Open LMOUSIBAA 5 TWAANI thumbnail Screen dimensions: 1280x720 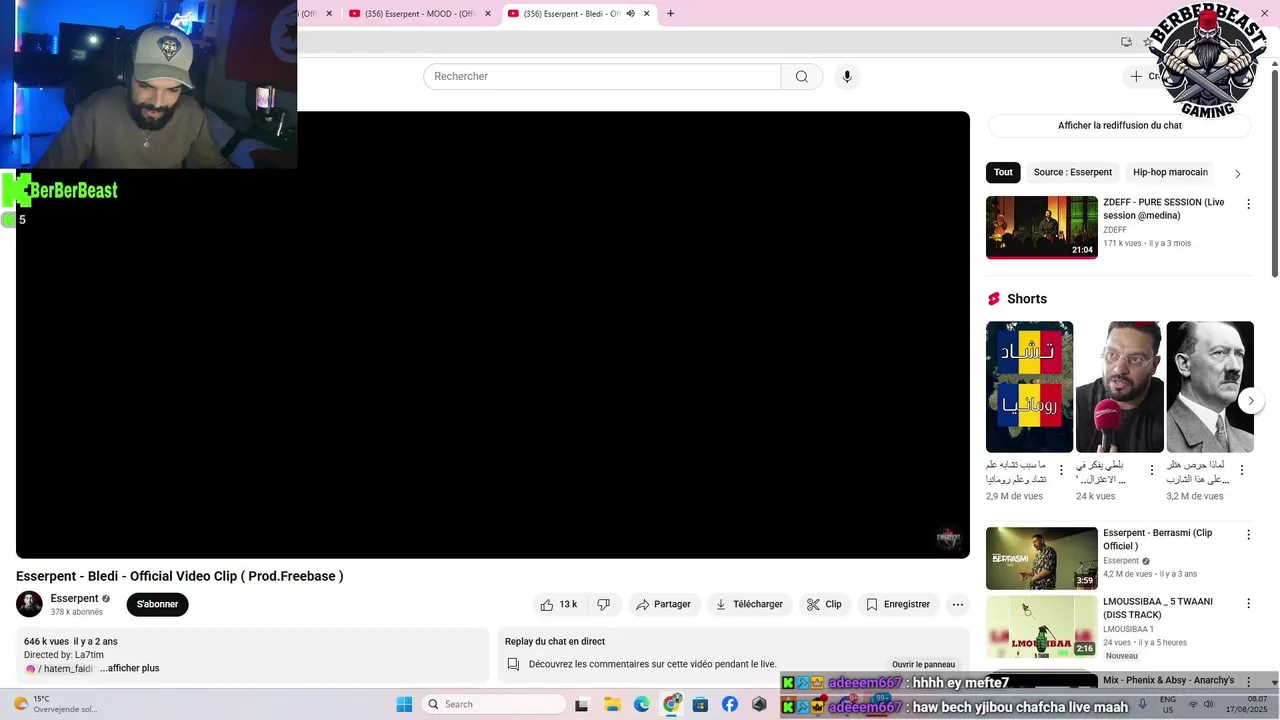[x=1041, y=627]
